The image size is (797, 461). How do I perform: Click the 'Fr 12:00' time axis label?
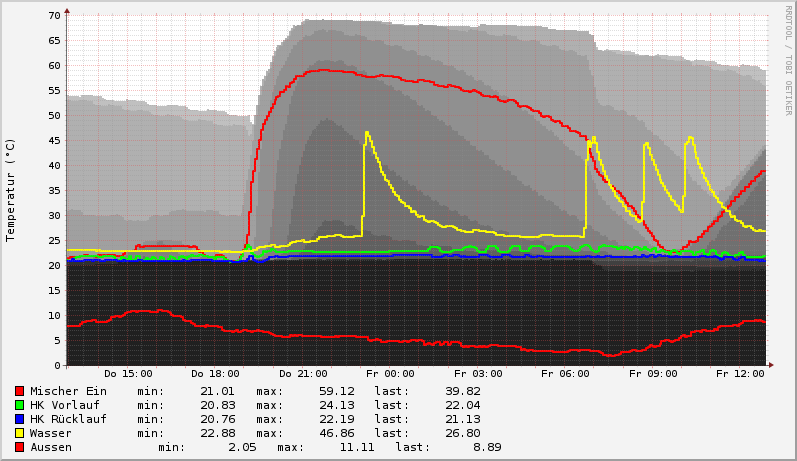tap(740, 374)
